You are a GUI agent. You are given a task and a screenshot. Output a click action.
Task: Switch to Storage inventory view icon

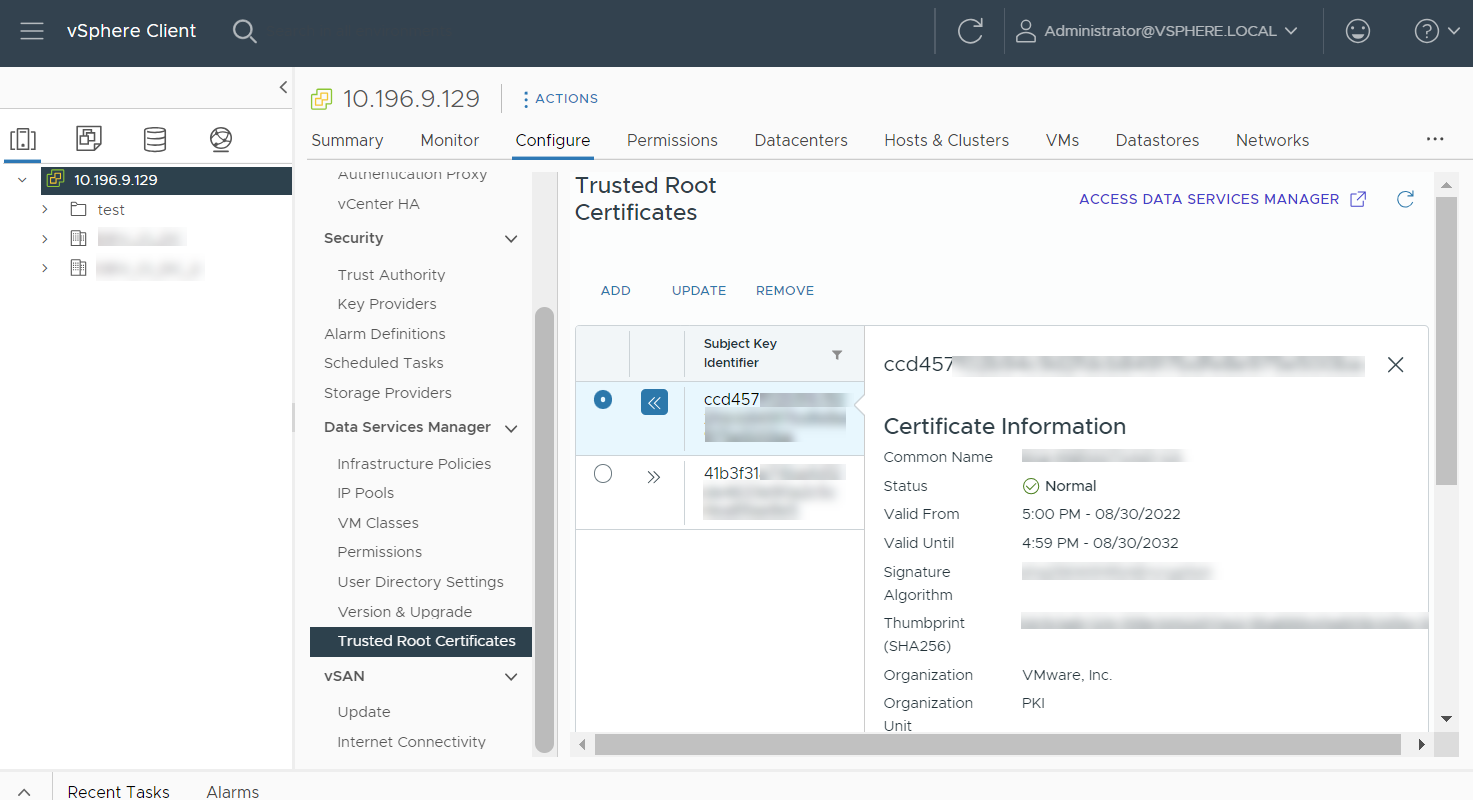point(155,139)
